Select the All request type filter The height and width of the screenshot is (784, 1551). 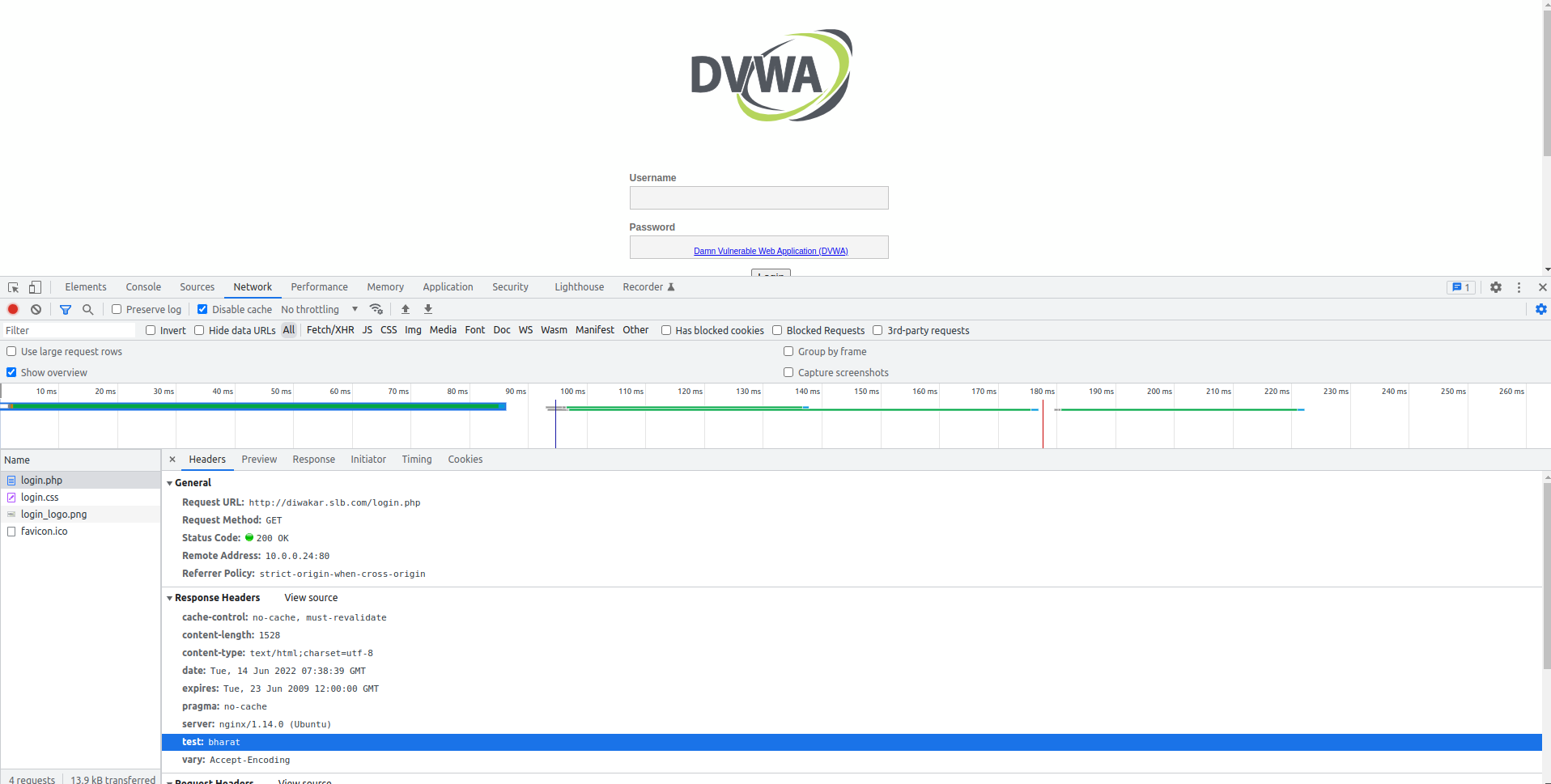click(289, 330)
